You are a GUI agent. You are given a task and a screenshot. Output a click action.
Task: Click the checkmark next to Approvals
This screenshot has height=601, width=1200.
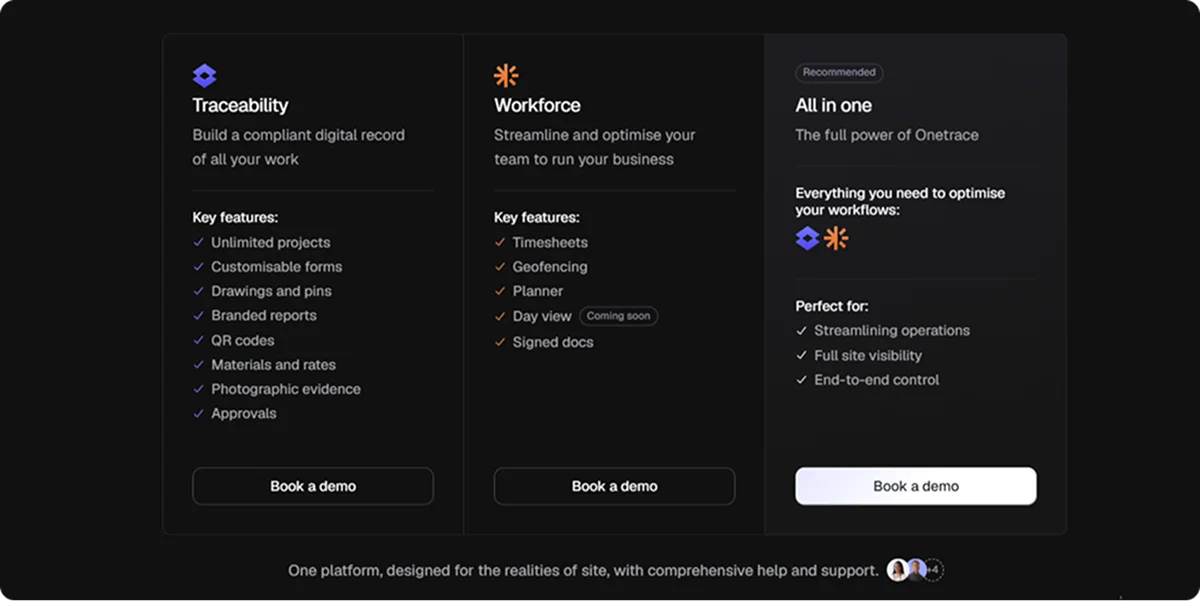(198, 413)
